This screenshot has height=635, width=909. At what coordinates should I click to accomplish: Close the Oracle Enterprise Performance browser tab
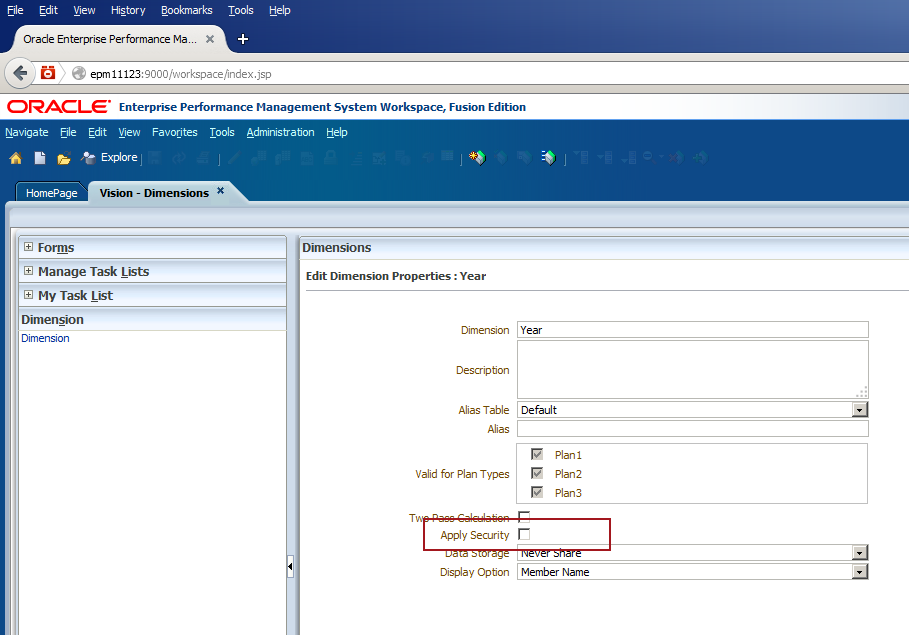(210, 39)
